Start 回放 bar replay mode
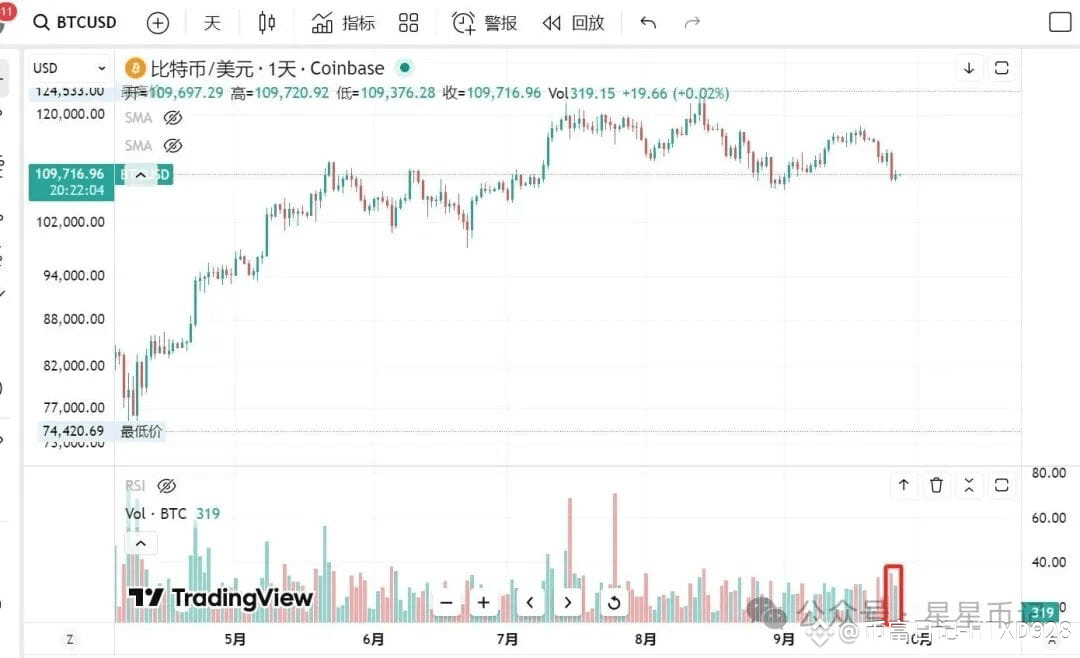This screenshot has width=1080, height=658. pos(573,23)
